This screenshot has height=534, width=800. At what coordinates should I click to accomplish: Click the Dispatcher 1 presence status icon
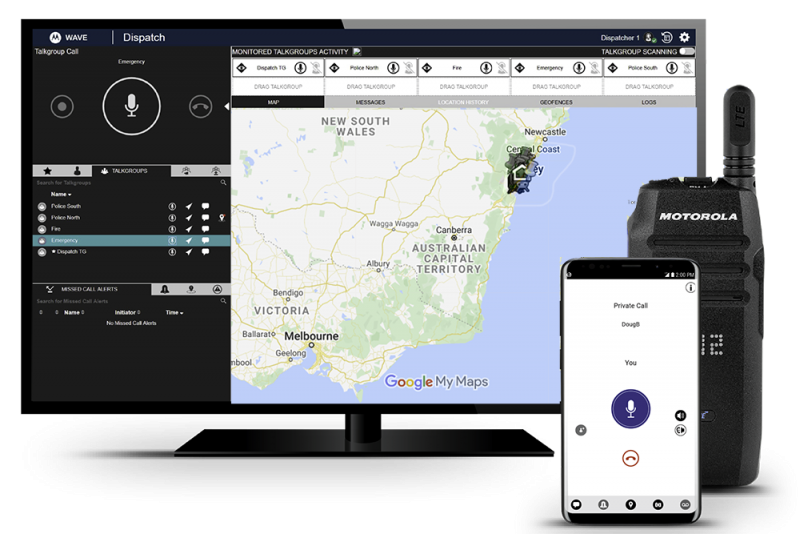pos(650,37)
